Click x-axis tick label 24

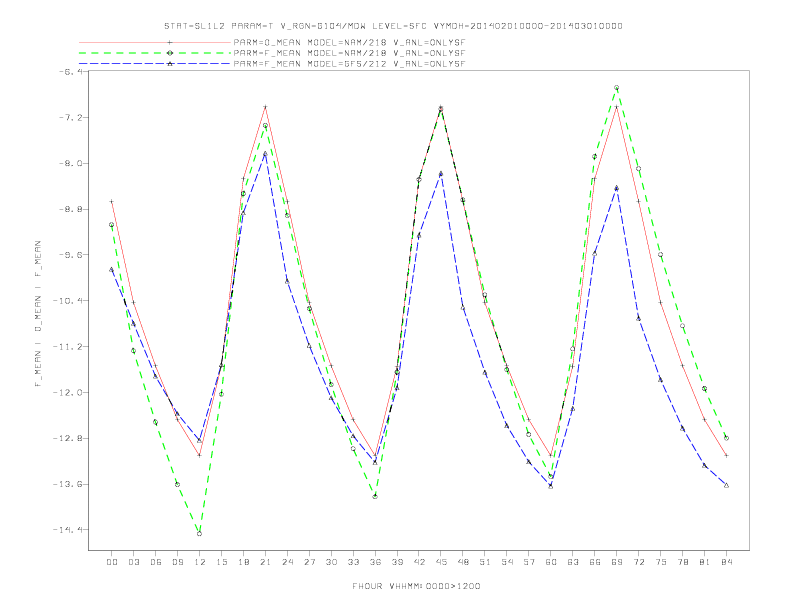coord(287,562)
